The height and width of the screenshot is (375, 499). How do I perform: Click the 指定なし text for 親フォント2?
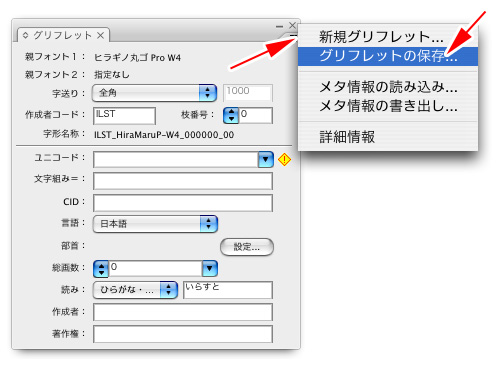pyautogui.click(x=112, y=75)
